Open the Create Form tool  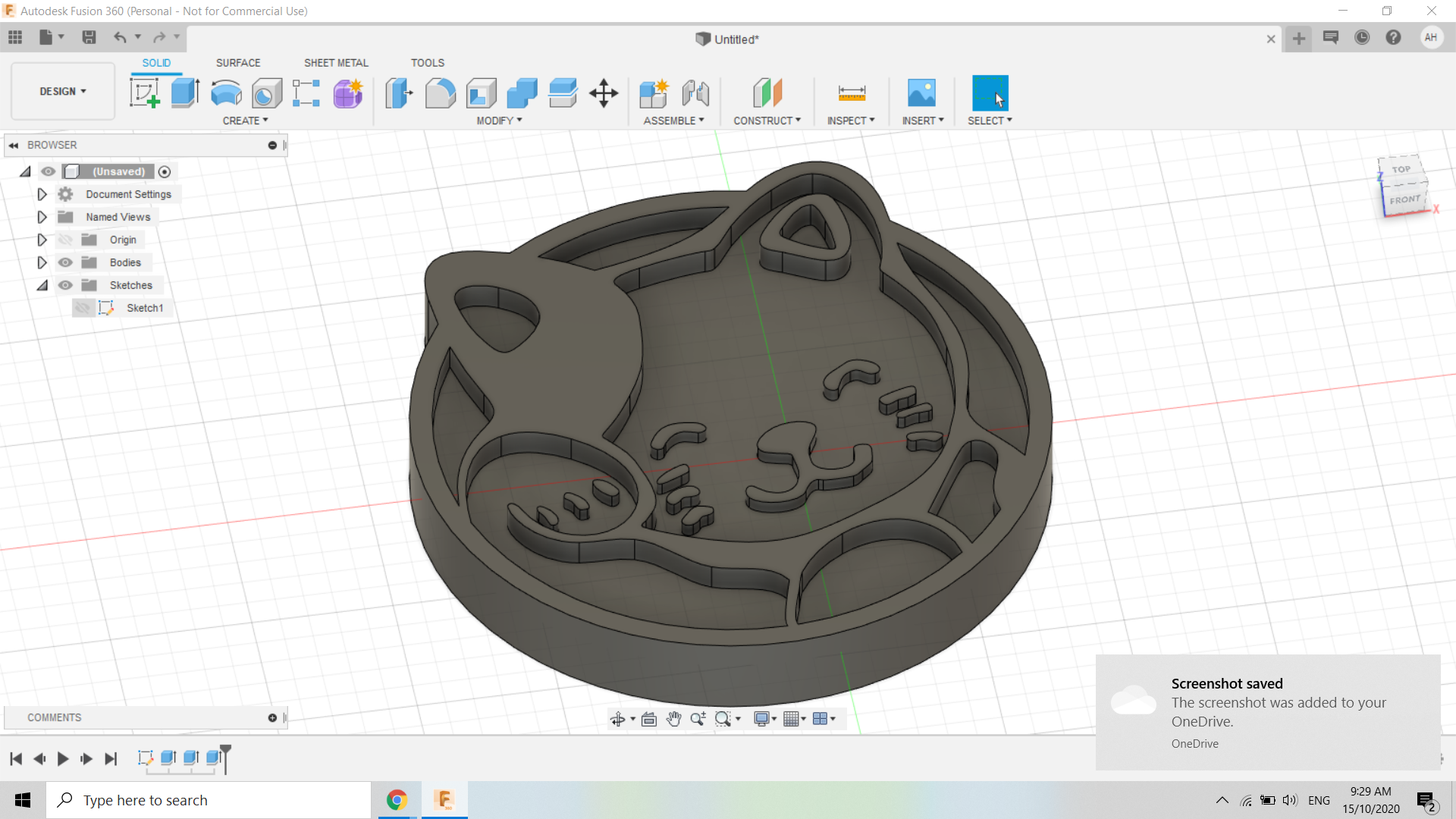tap(347, 93)
